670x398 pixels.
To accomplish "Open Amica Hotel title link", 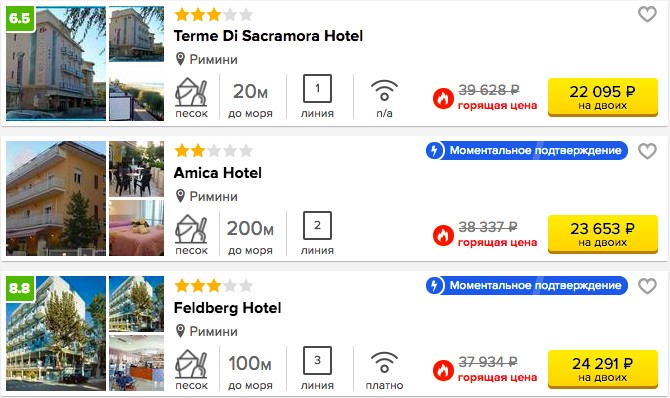I will pyautogui.click(x=217, y=173).
